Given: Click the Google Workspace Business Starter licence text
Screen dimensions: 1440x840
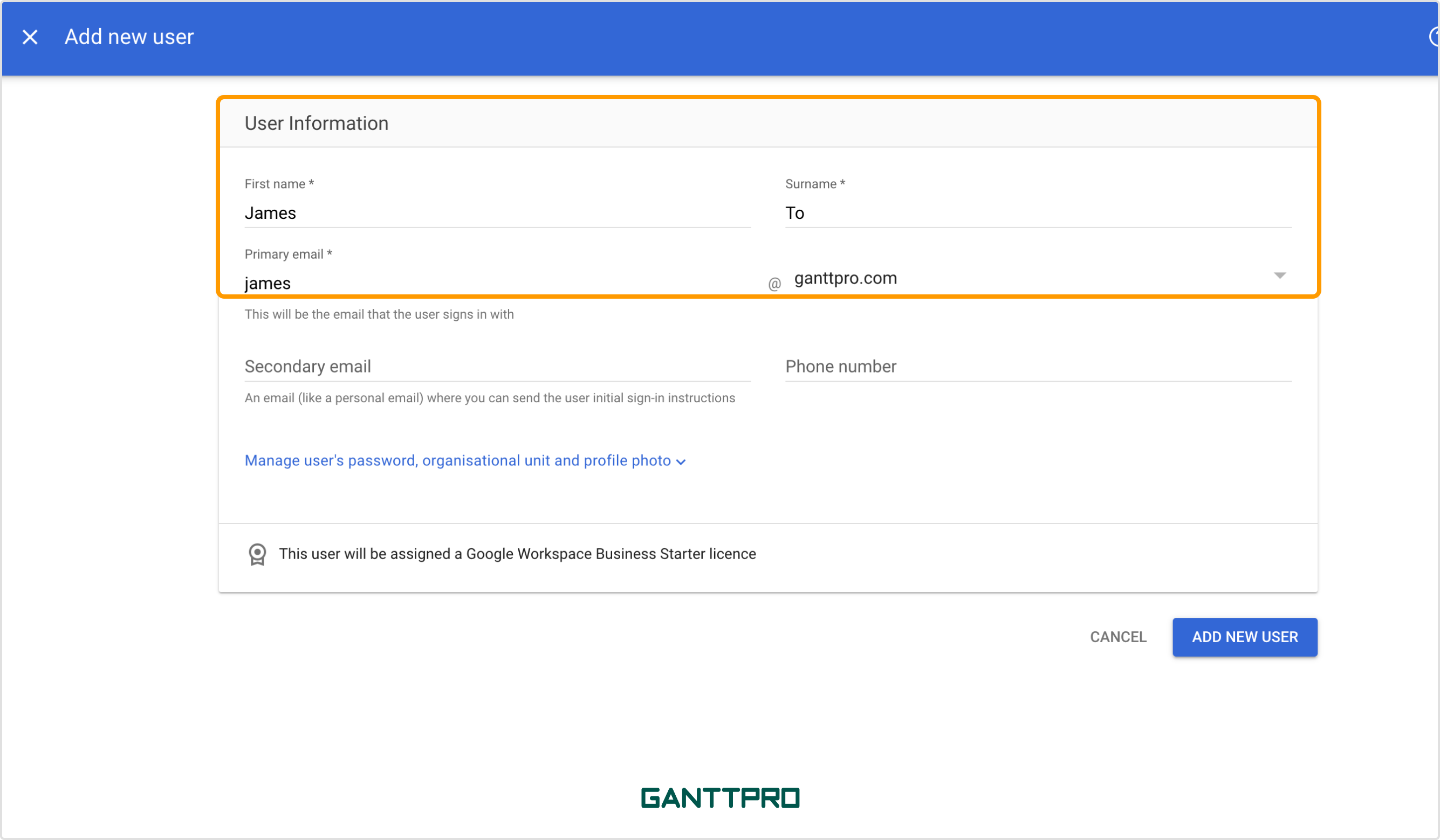Looking at the screenshot, I should (x=517, y=554).
